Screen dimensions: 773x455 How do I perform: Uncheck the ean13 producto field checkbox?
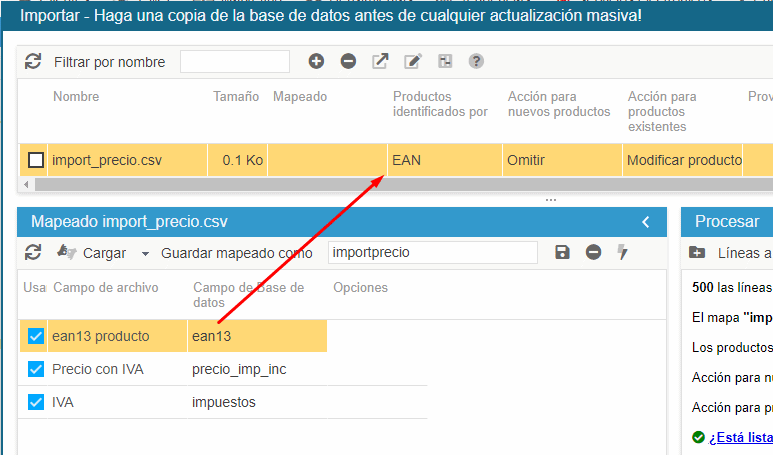point(36,337)
